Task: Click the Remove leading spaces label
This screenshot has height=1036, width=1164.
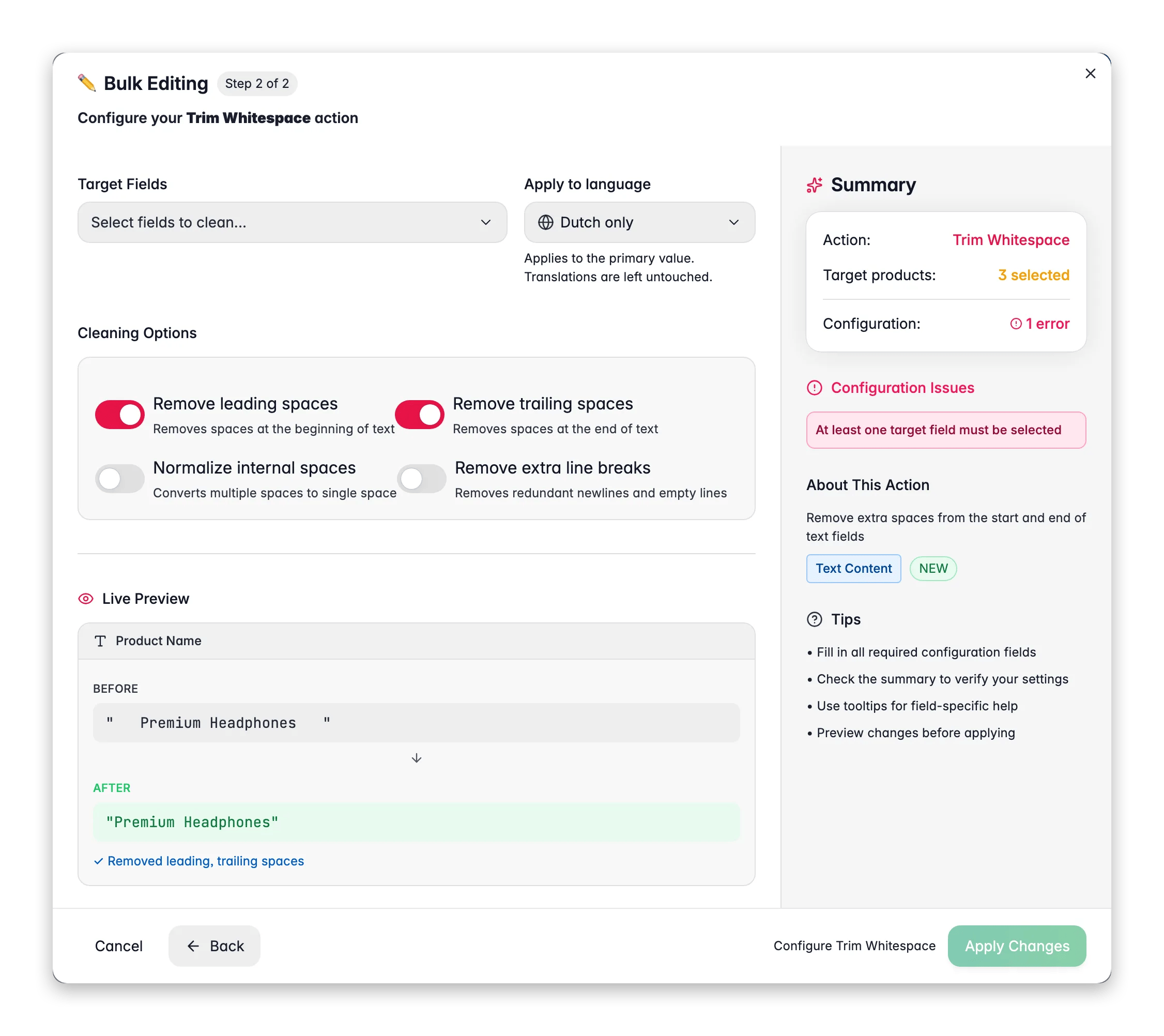Action: click(x=246, y=404)
